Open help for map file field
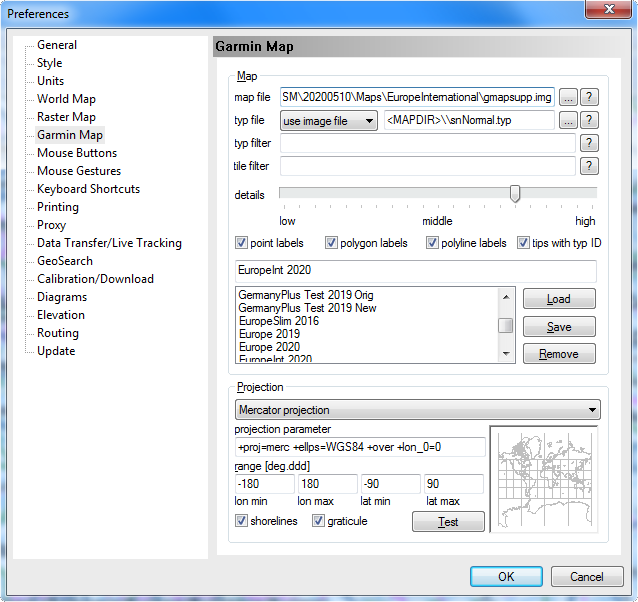 [x=590, y=97]
